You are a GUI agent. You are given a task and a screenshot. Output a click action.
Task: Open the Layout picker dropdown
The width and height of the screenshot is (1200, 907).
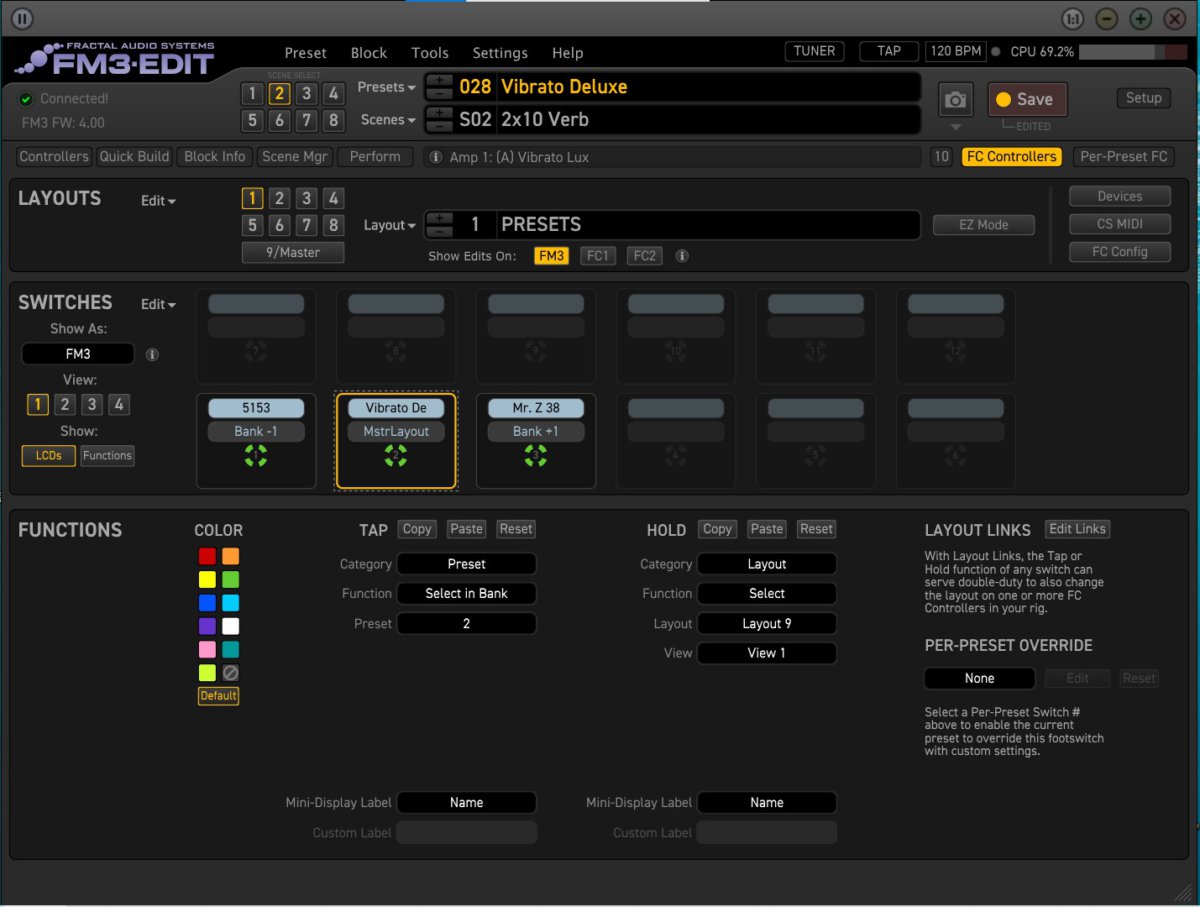(x=390, y=226)
